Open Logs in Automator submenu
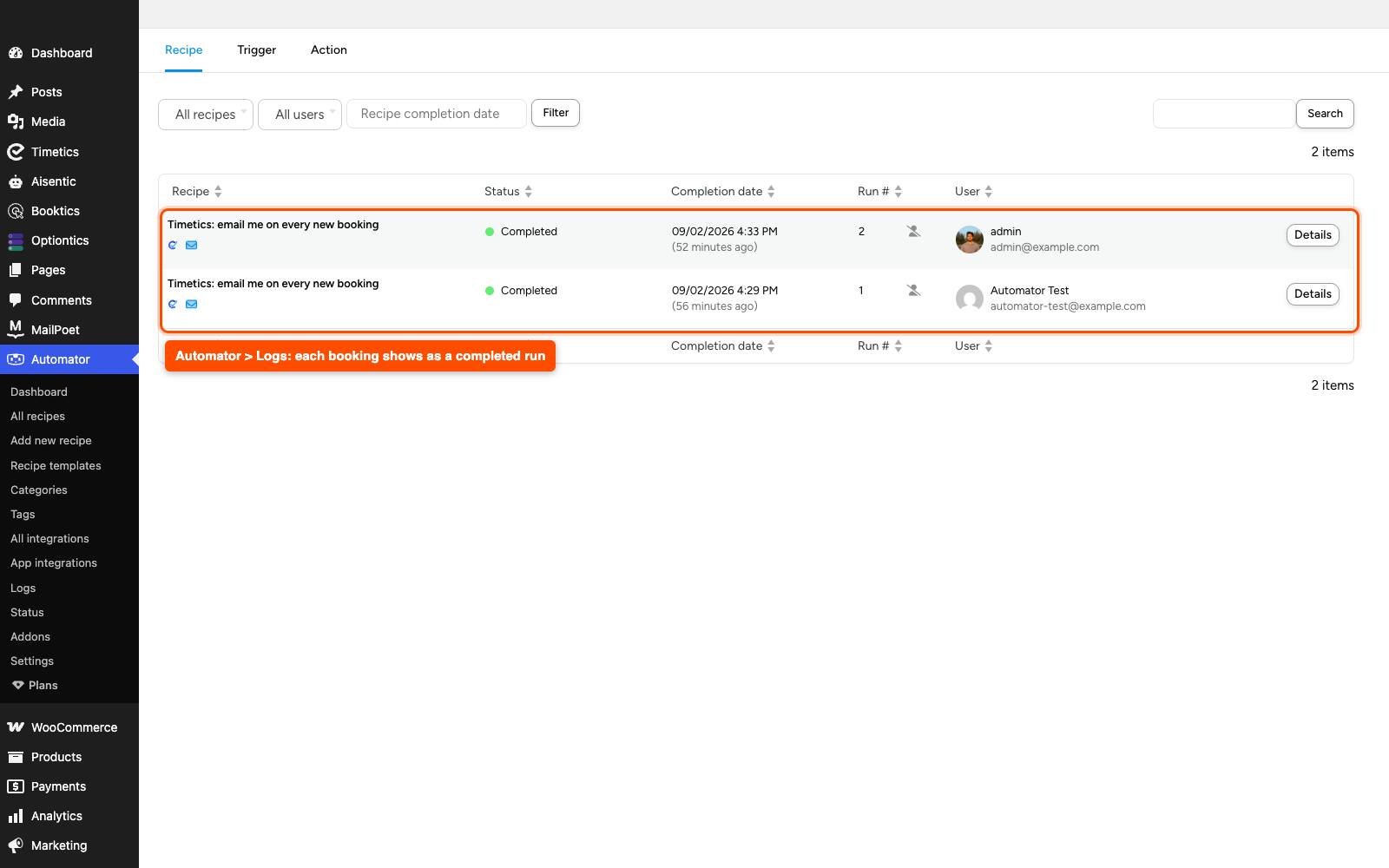 click(x=23, y=589)
